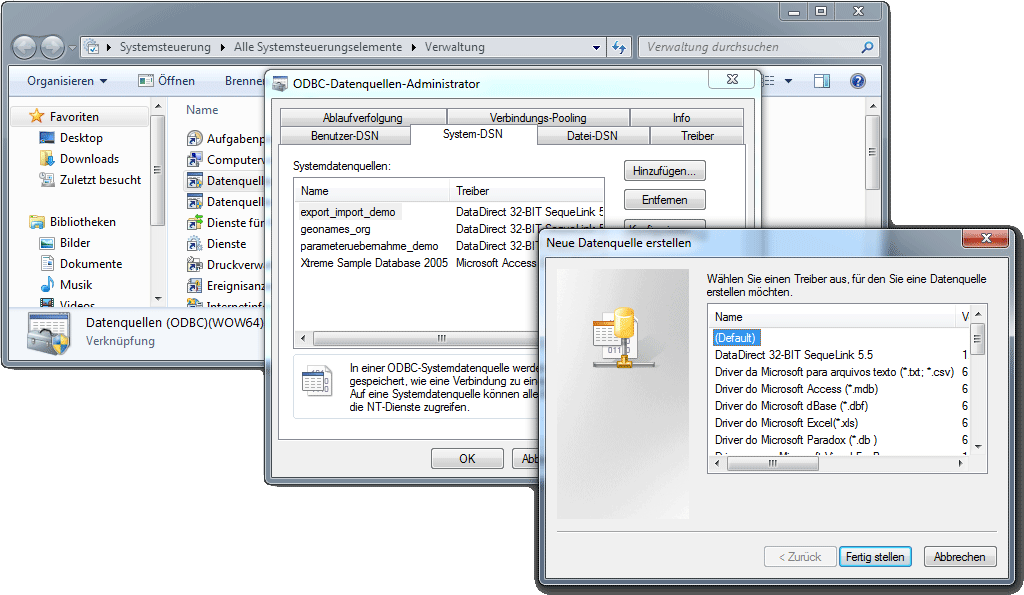1024x595 pixels.
Task: Select the Dienste item in file list
Action: 225,244
